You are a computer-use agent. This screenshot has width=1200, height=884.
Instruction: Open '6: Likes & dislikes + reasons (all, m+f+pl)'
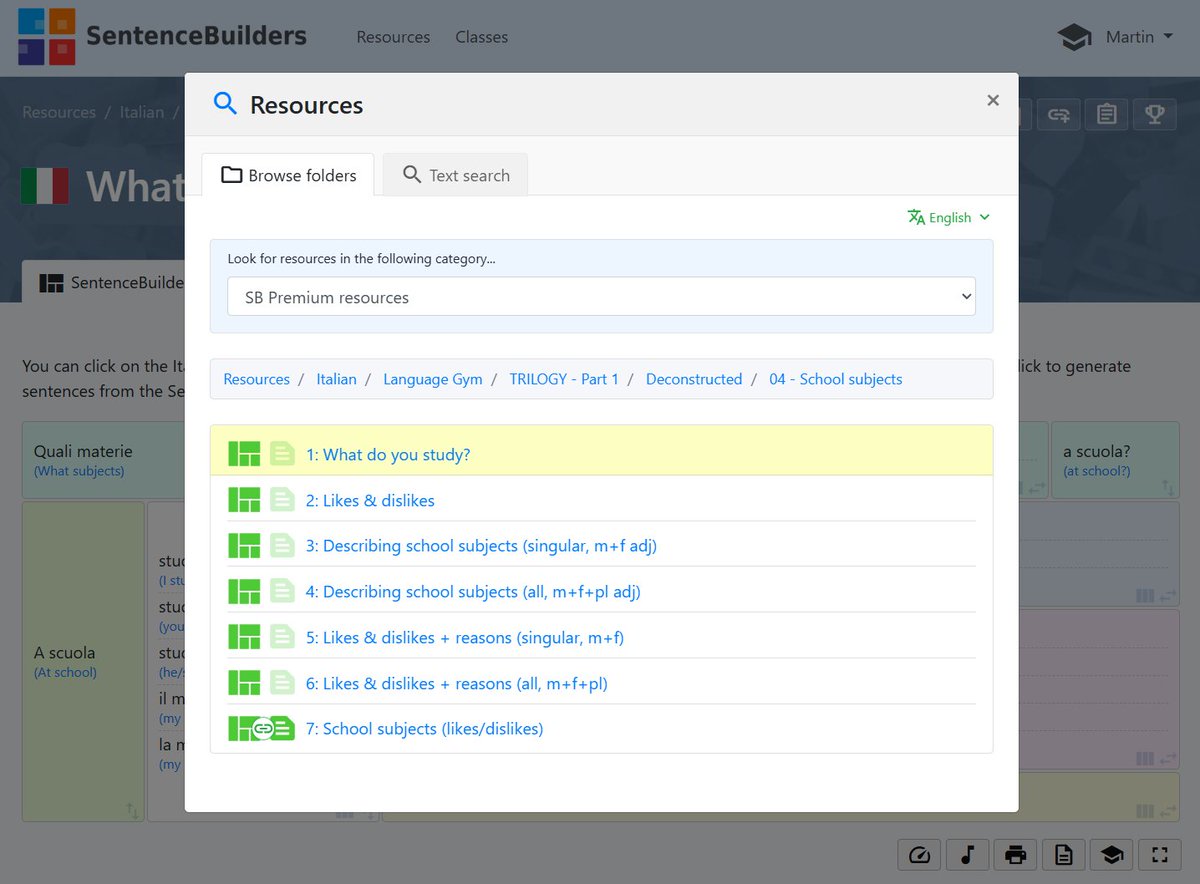coord(457,684)
